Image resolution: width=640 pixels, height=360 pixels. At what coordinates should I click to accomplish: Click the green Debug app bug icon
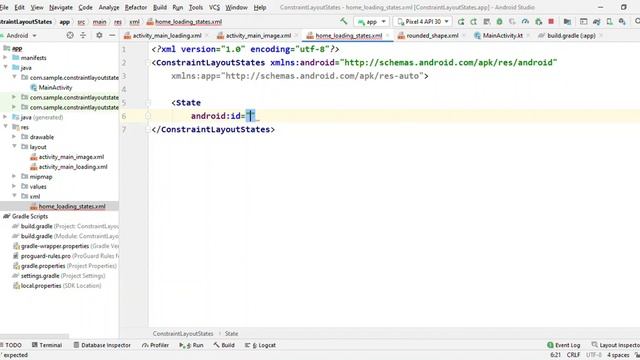[499, 22]
